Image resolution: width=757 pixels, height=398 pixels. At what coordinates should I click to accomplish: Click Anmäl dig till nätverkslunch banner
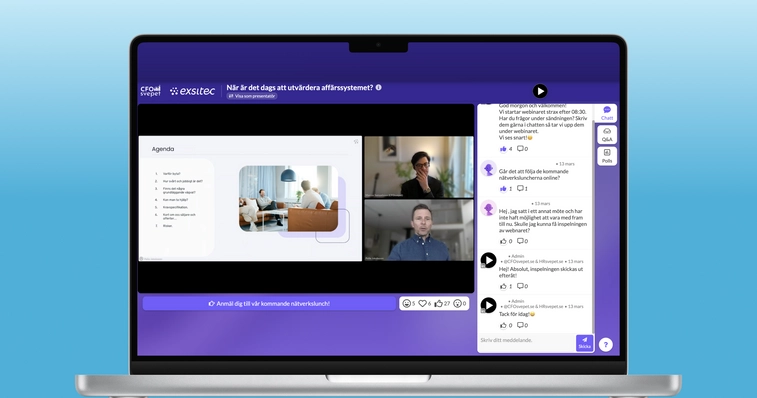[269, 303]
